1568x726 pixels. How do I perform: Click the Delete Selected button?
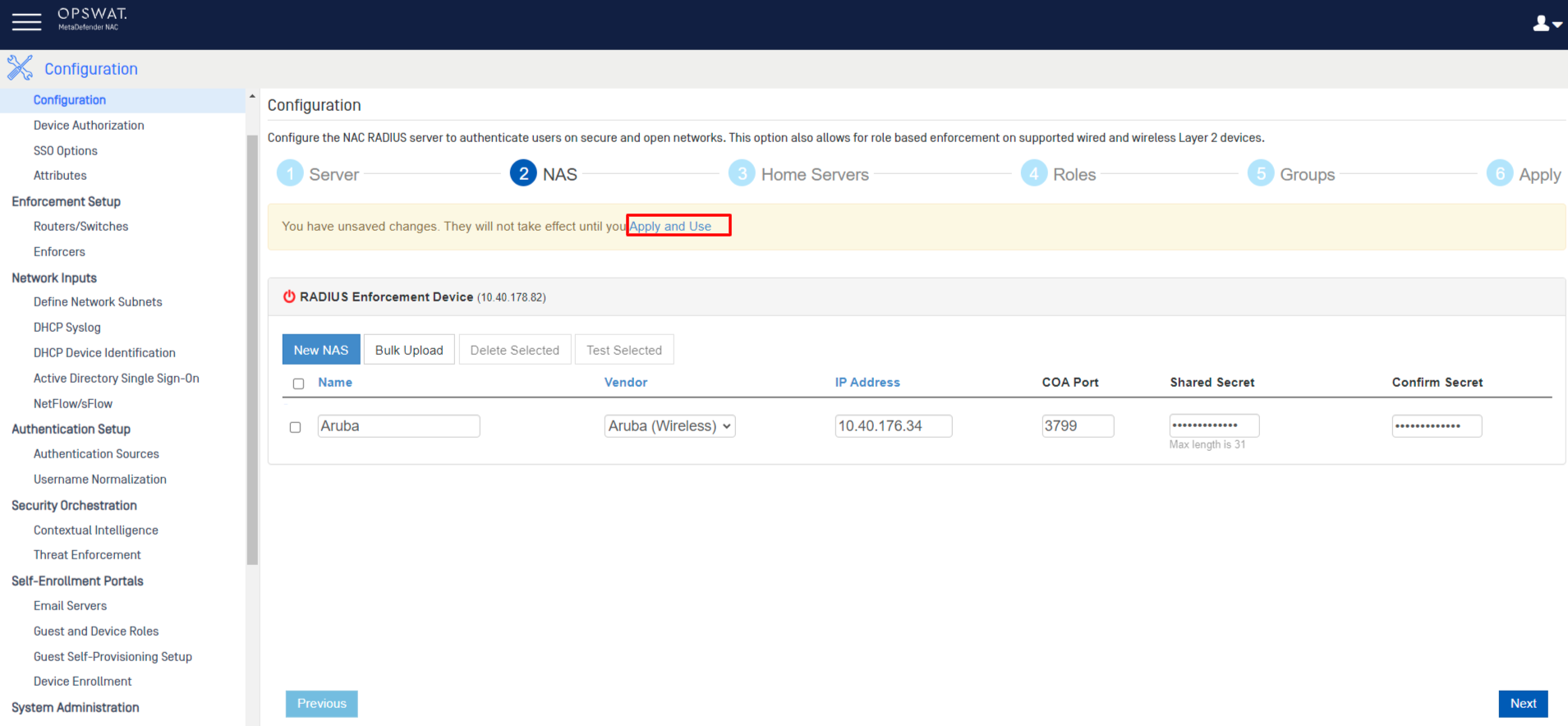coord(515,350)
